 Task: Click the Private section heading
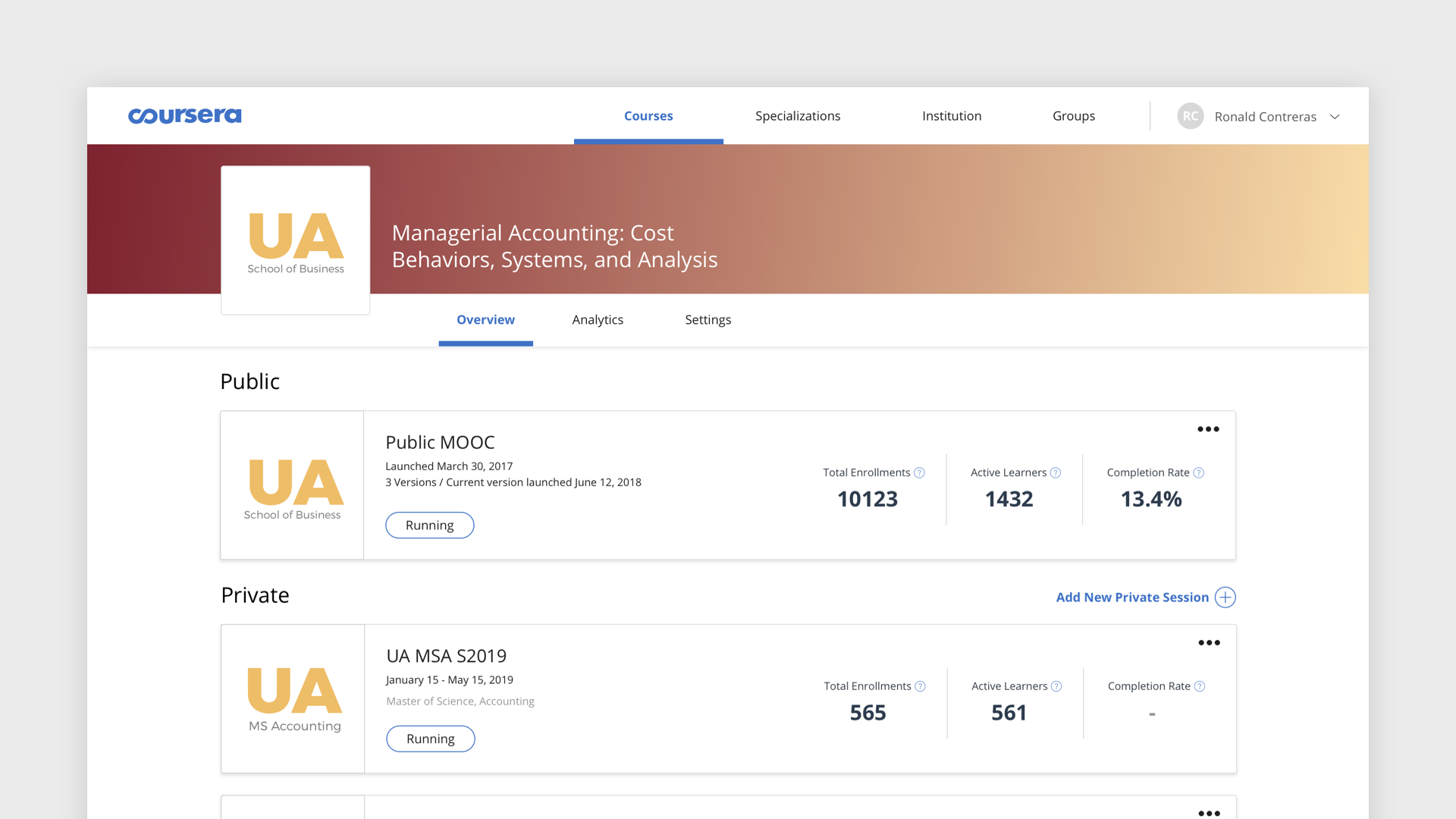(x=255, y=595)
